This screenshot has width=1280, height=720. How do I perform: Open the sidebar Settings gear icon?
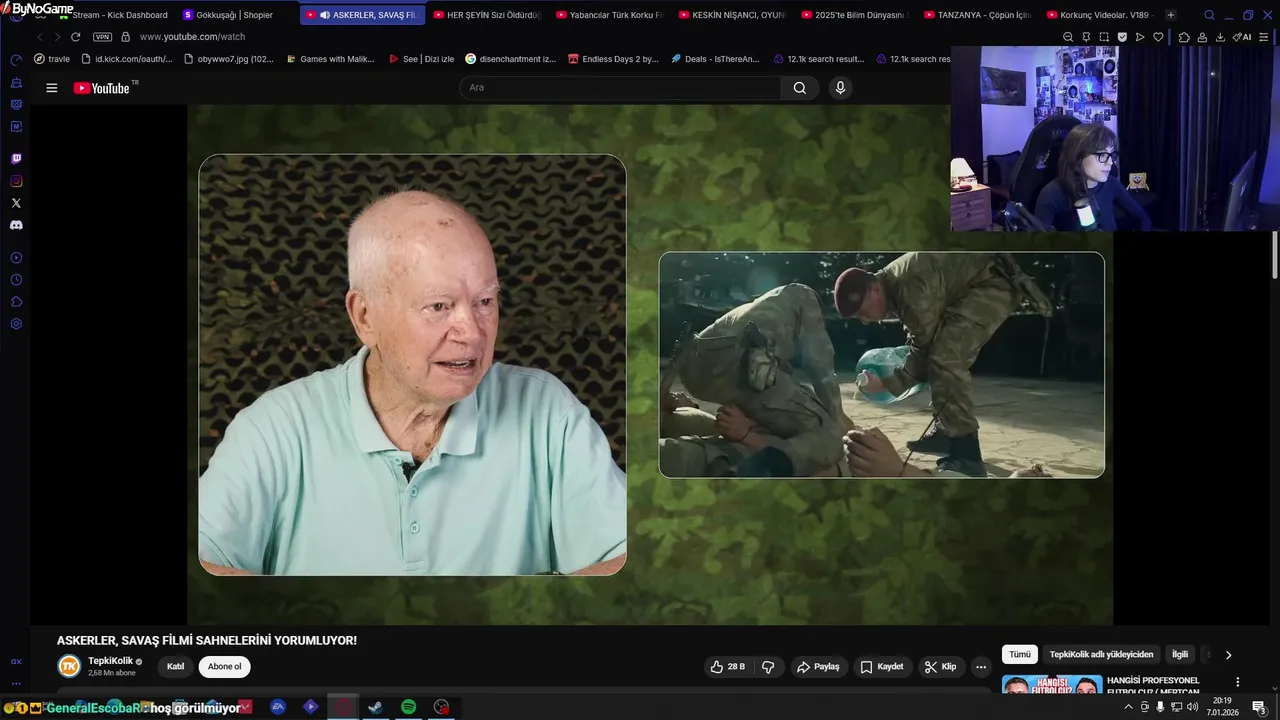click(x=16, y=324)
